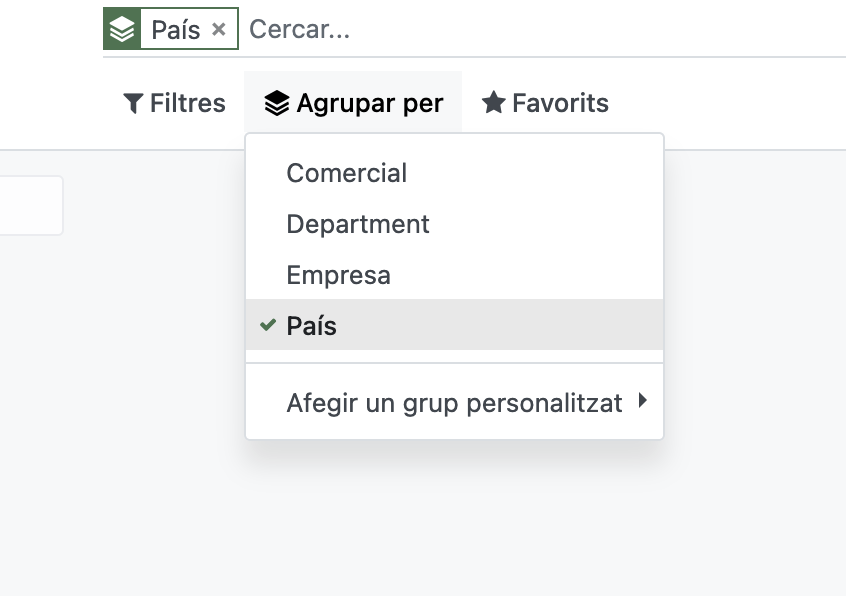Click the white panel at the left edge
The image size is (846, 596).
30,206
